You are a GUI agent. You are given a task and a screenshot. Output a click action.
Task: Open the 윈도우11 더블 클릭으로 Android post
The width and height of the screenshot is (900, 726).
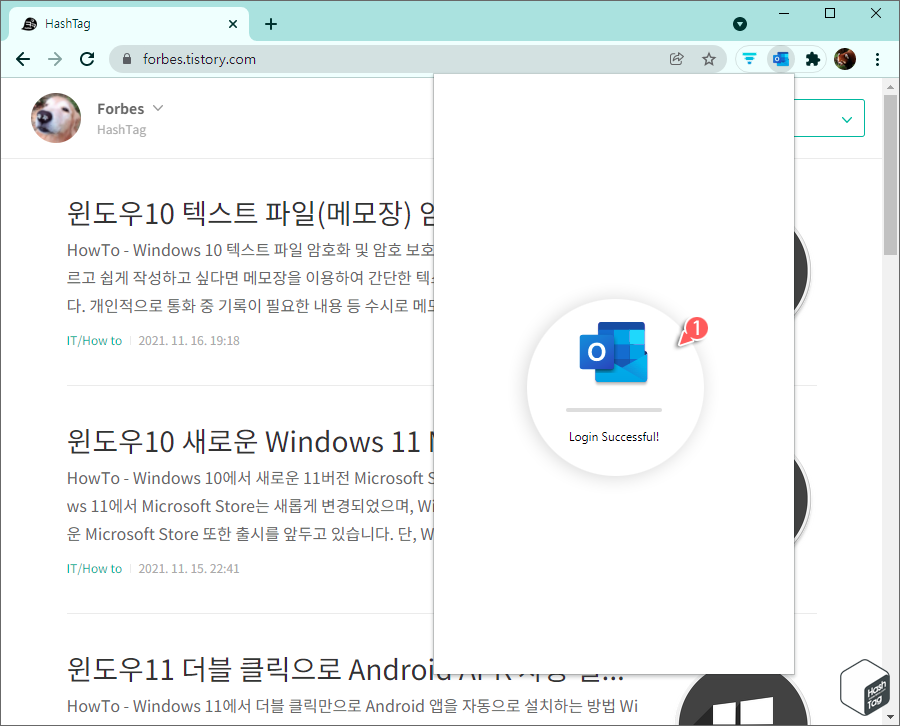point(345,669)
